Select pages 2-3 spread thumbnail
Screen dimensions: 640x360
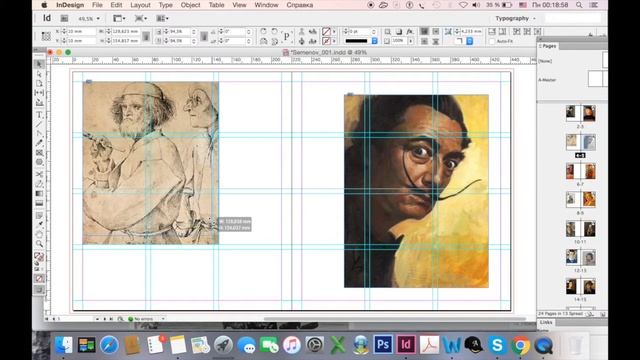(580, 113)
